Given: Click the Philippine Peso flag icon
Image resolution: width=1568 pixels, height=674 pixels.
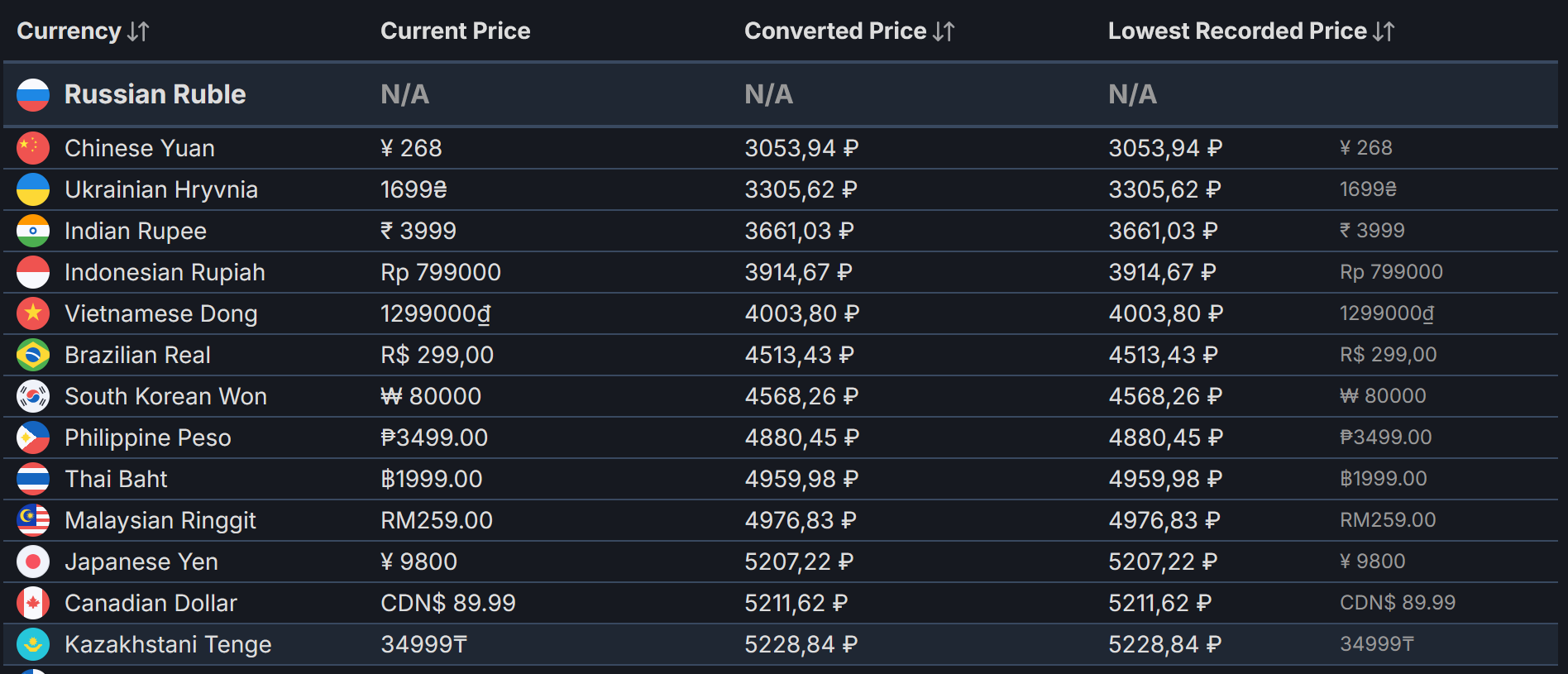Looking at the screenshot, I should (x=33, y=437).
